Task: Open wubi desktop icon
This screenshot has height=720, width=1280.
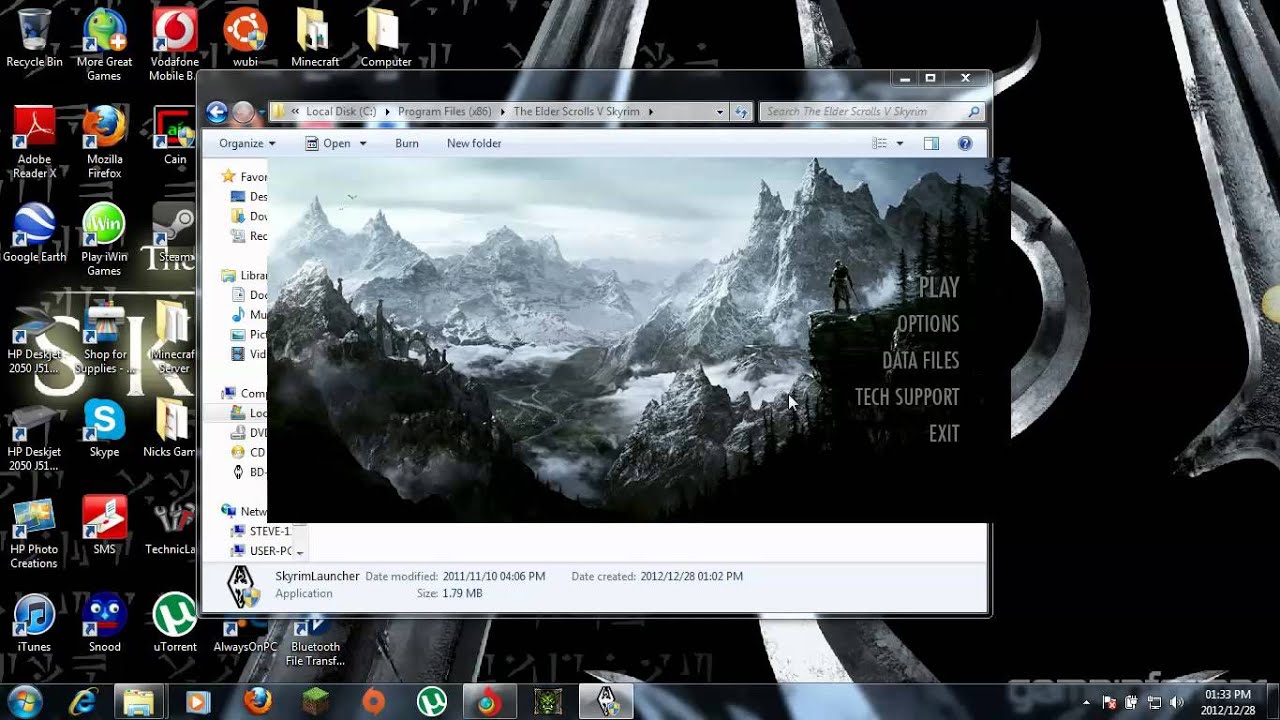Action: [245, 40]
